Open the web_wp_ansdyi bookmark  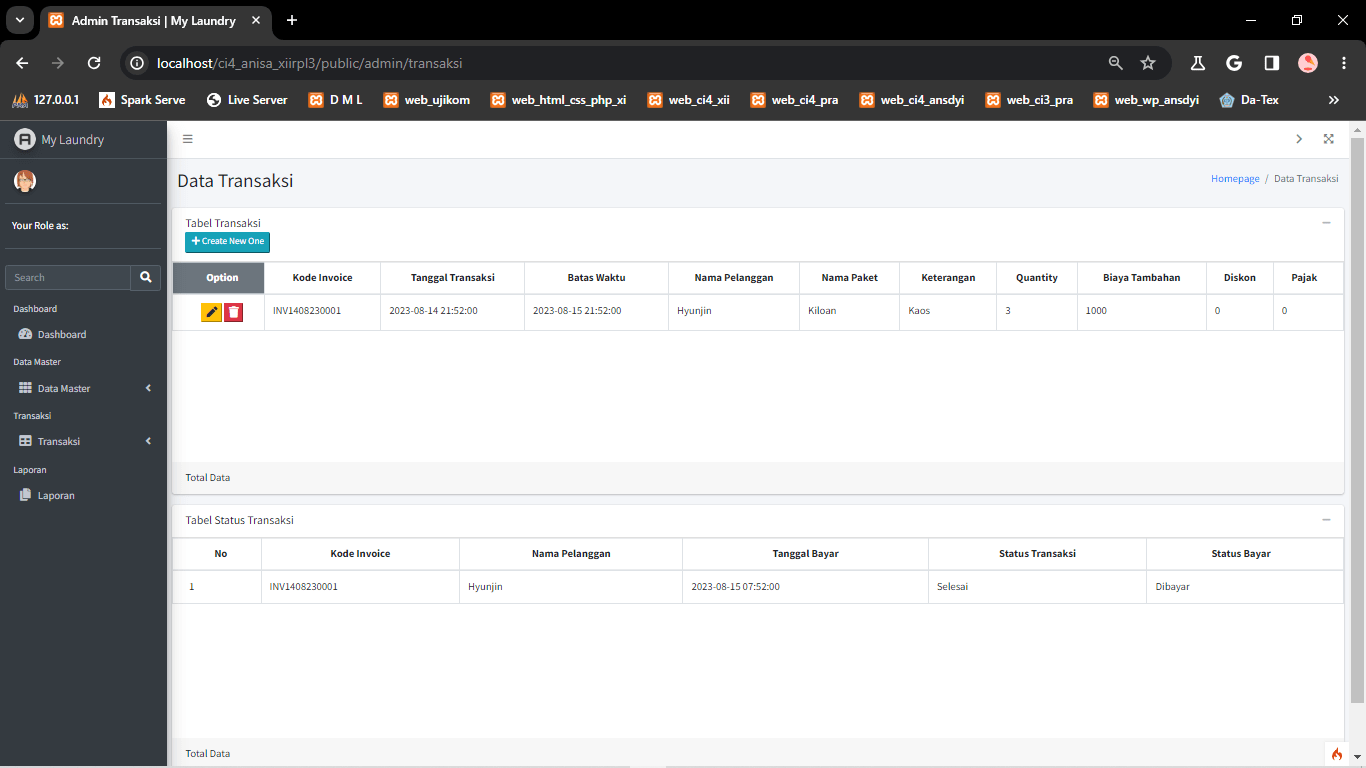pyautogui.click(x=1146, y=100)
